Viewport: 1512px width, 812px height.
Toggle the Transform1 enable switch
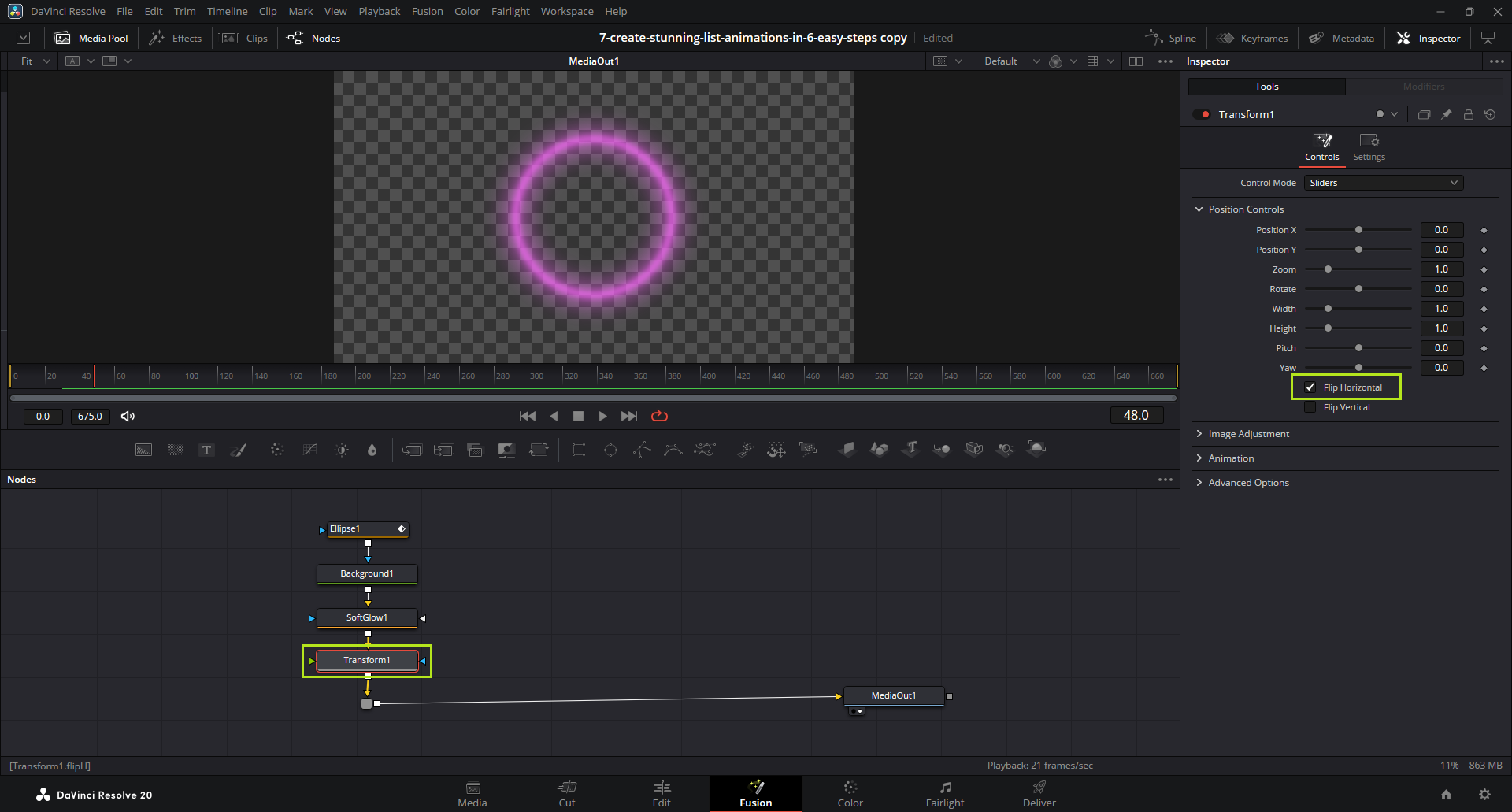pos(1202,114)
